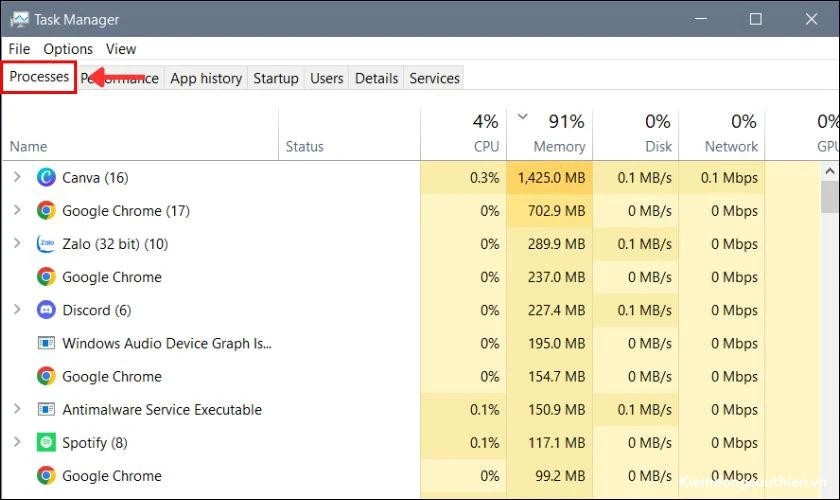The image size is (840, 500).
Task: Click the 289.9 MB memory value
Action: point(557,244)
